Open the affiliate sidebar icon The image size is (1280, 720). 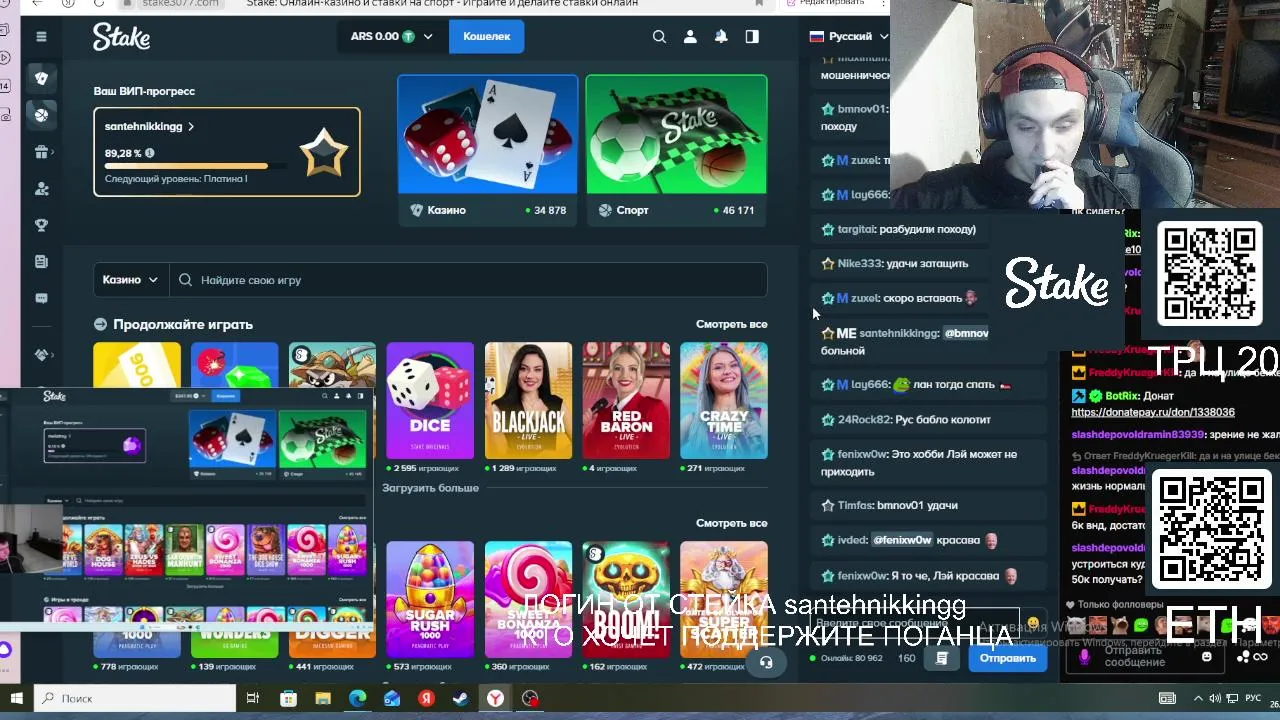41,189
